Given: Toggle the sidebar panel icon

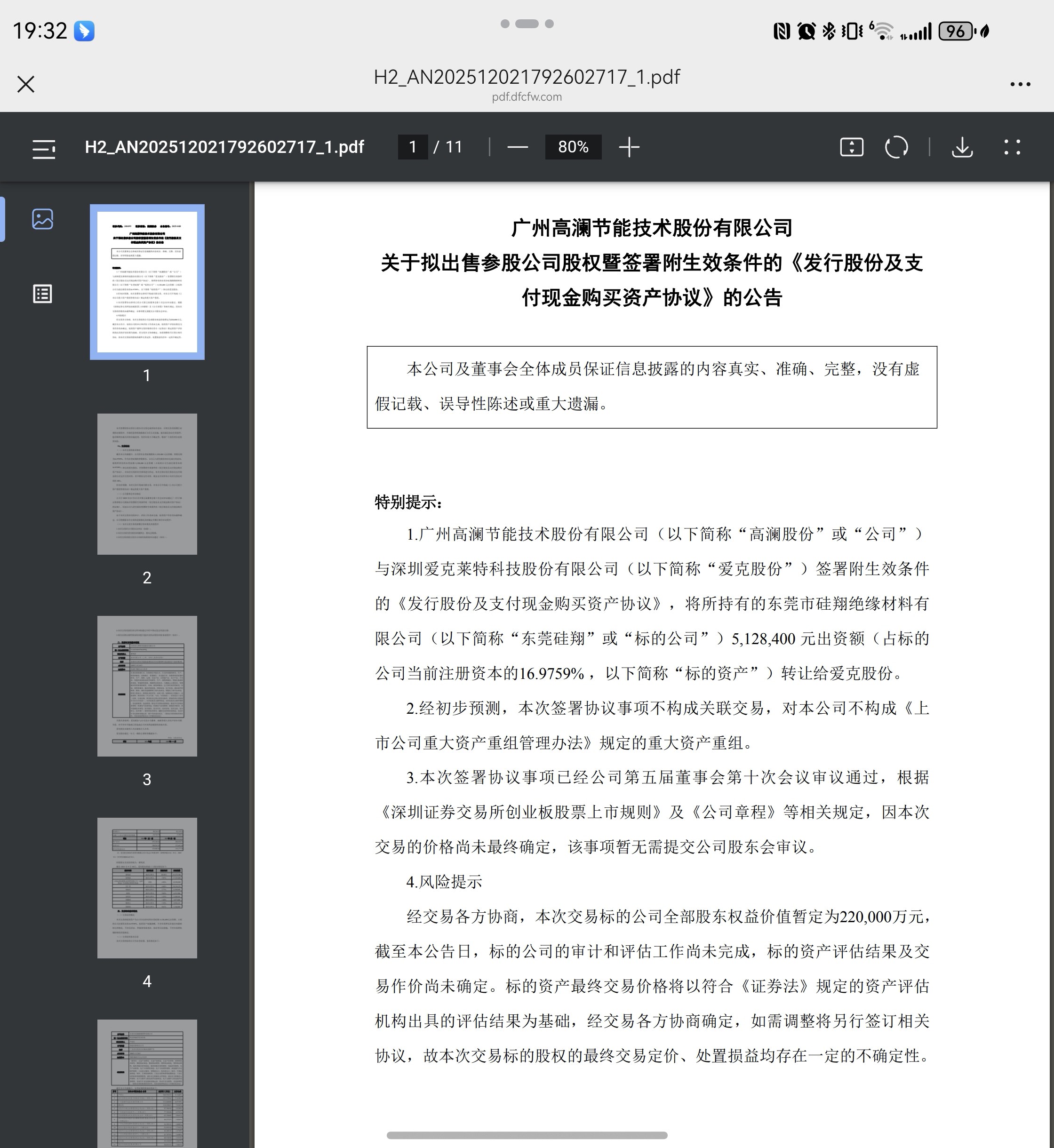Looking at the screenshot, I should (43, 148).
